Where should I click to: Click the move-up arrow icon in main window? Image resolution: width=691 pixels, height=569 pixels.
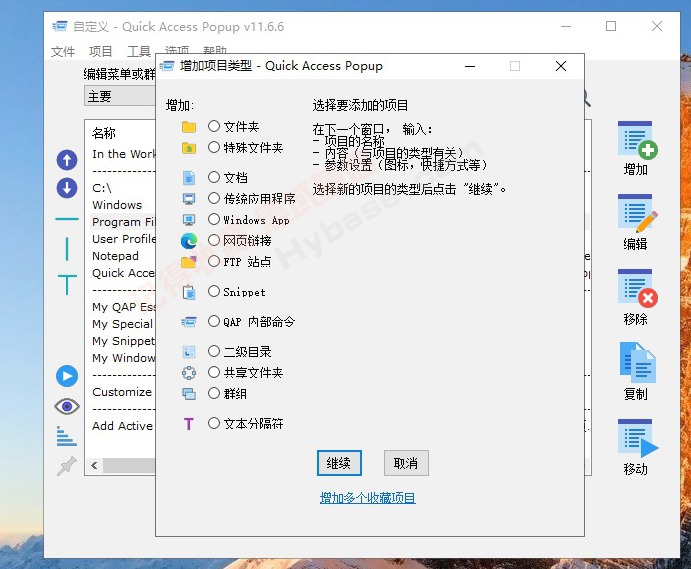[67, 160]
